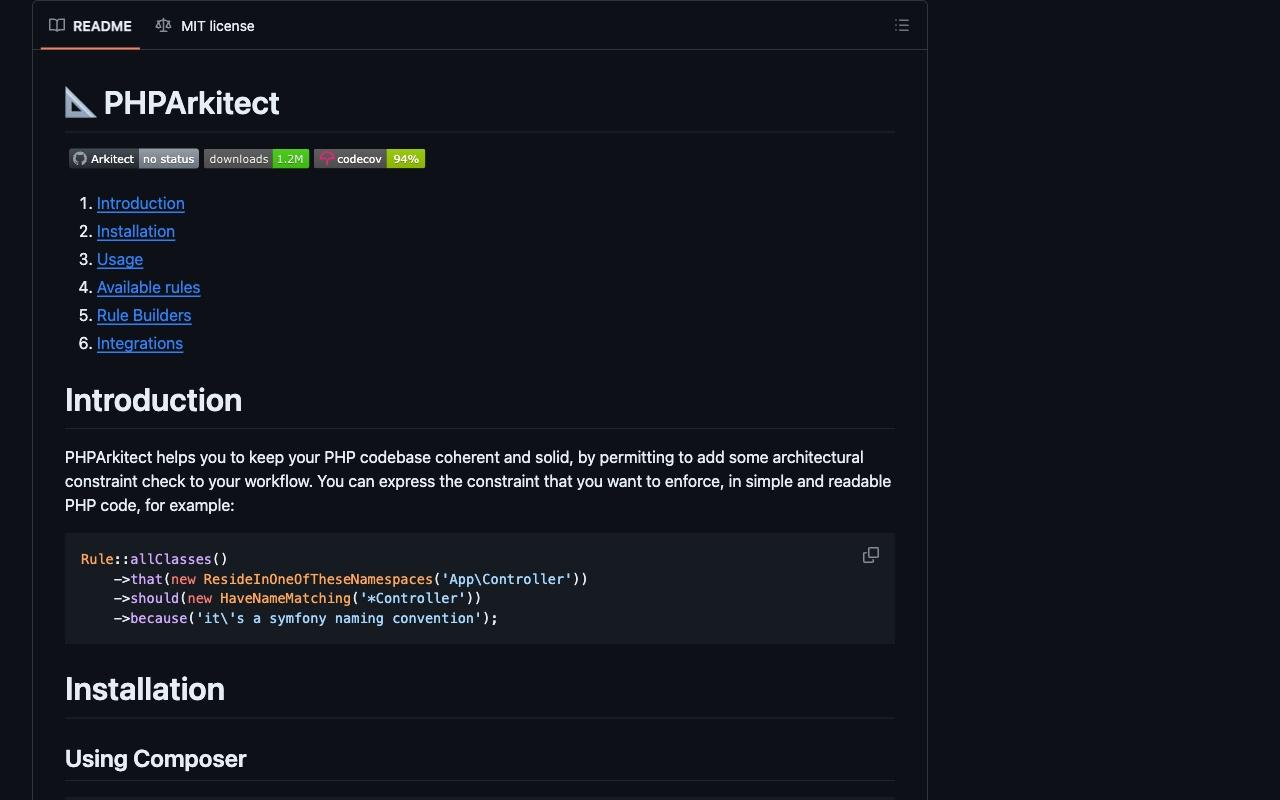Click the PHPArkitect main heading

(x=172, y=102)
